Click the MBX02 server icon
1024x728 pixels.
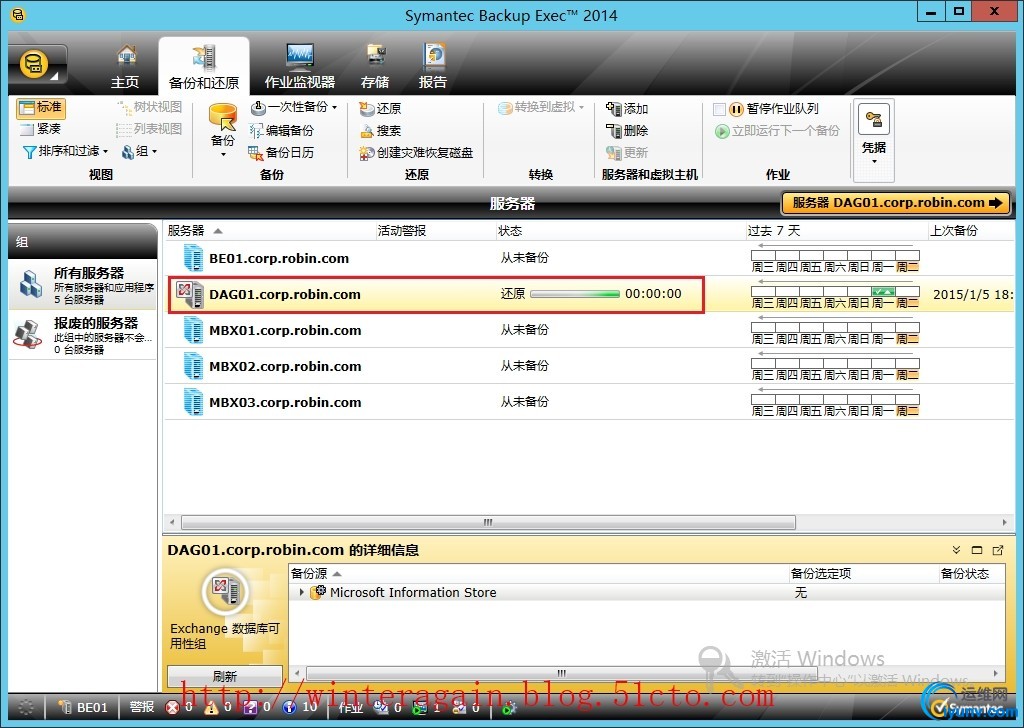193,365
